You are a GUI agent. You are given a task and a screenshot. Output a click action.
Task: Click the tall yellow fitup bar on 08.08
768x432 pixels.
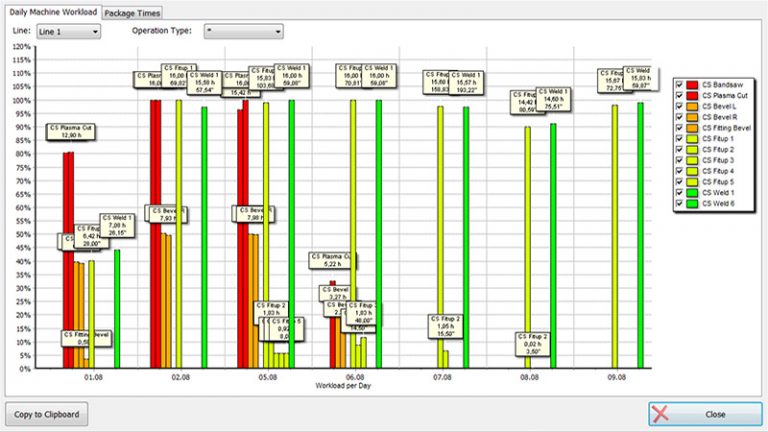click(x=528, y=247)
